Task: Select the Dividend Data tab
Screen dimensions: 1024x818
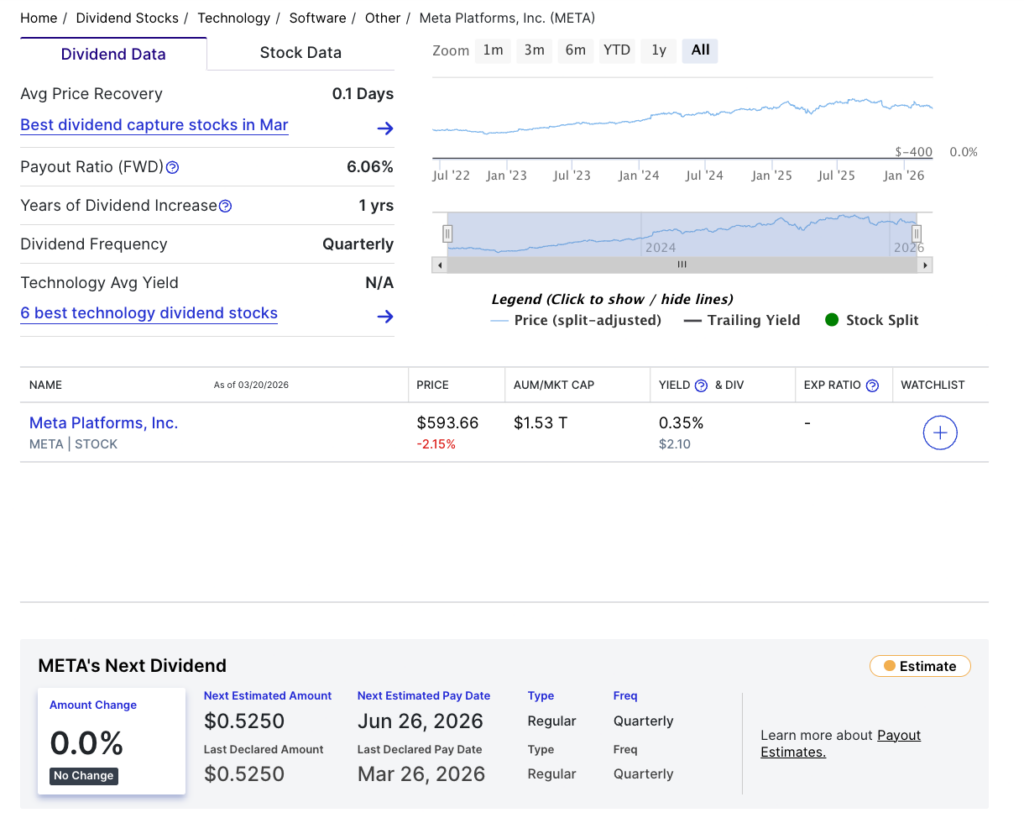Action: click(113, 52)
